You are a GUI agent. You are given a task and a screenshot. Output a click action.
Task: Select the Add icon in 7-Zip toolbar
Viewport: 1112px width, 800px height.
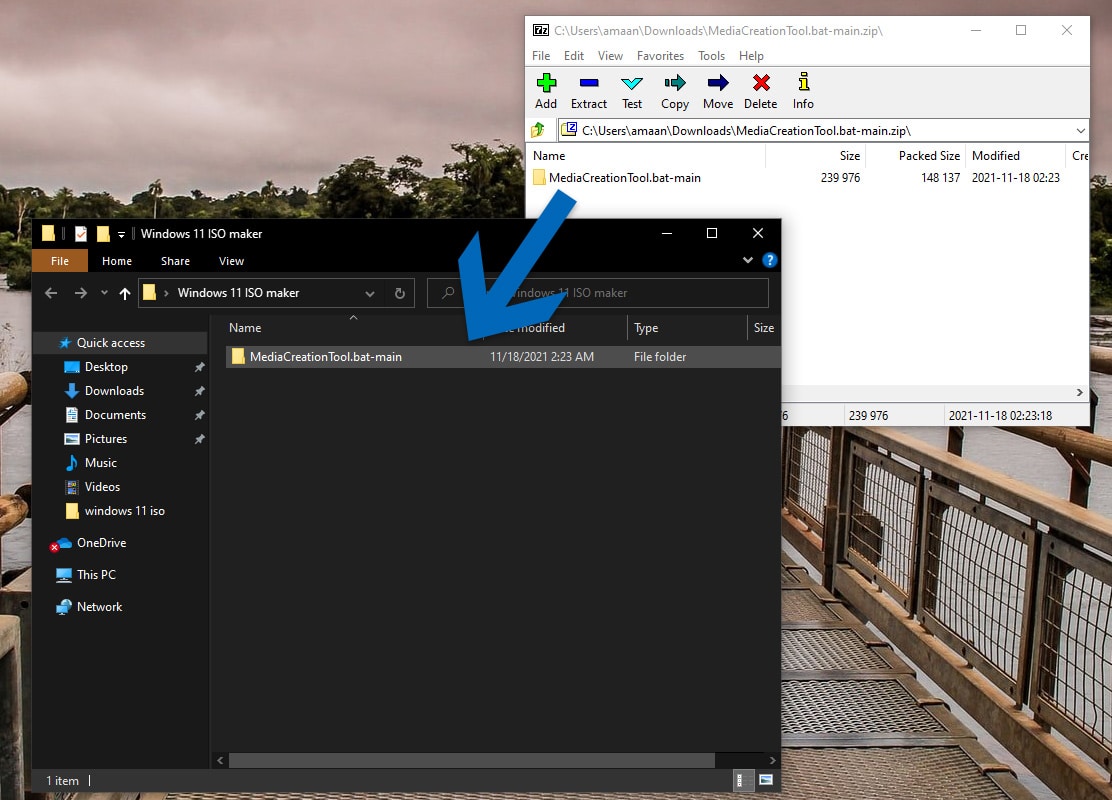(x=545, y=90)
